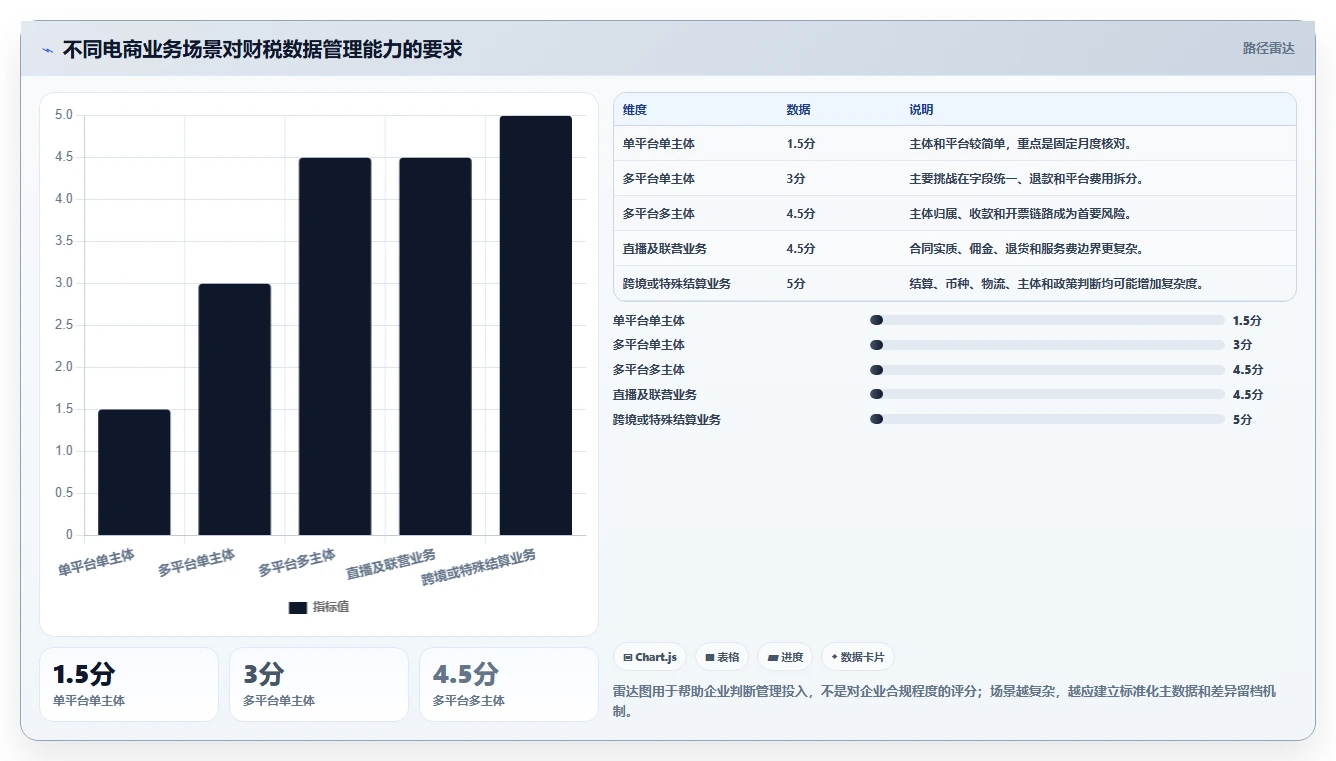Image resolution: width=1336 pixels, height=761 pixels.
Task: Click the 4.5分 多平台多主体 data card
Action: coord(509,684)
